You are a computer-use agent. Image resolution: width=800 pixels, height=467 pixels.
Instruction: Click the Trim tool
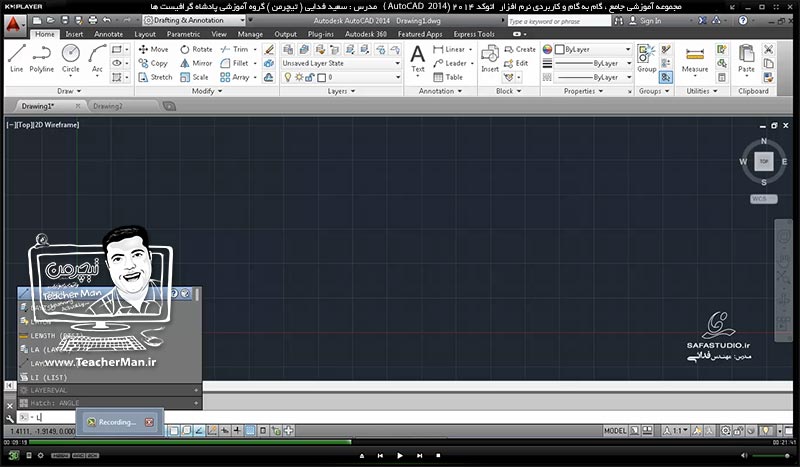click(234, 49)
